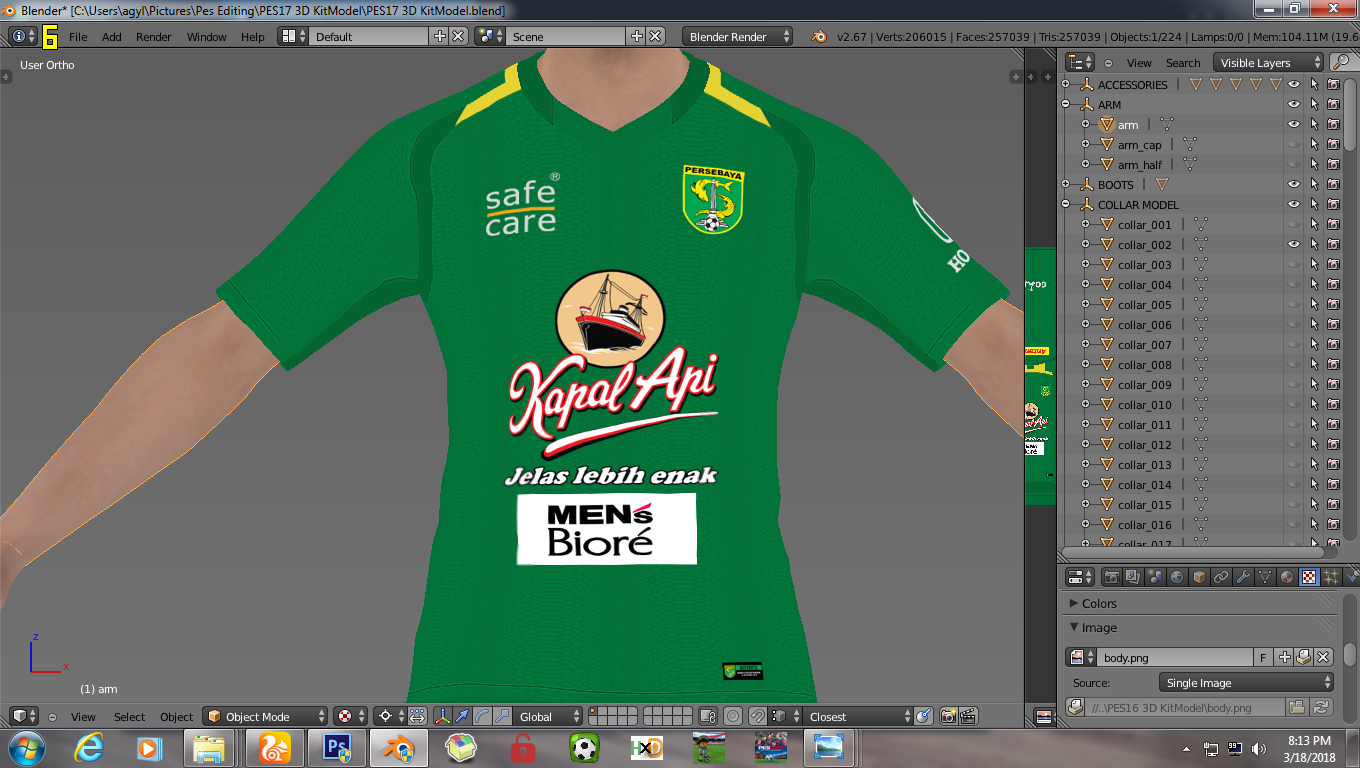Screen dimensions: 1360x768
Task: Open the Closest snap target dropdown
Action: (857, 716)
